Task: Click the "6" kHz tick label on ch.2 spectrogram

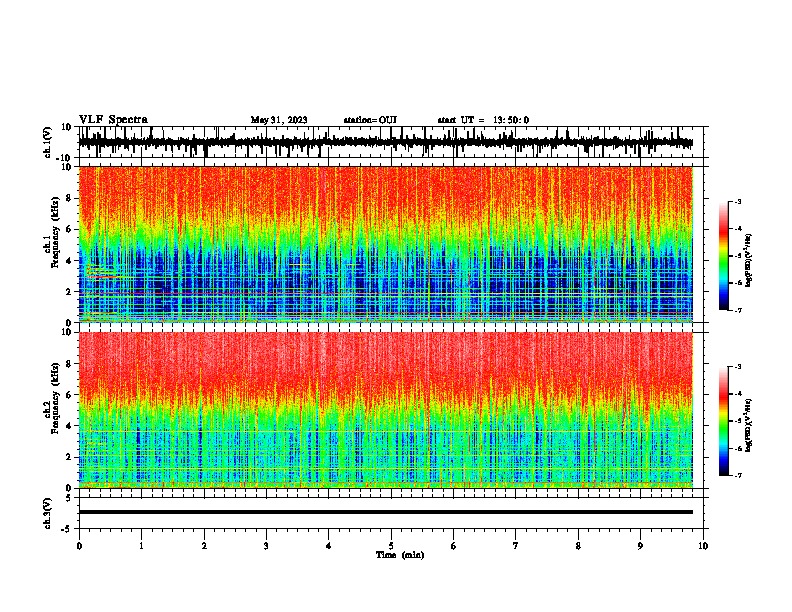Action: click(70, 395)
